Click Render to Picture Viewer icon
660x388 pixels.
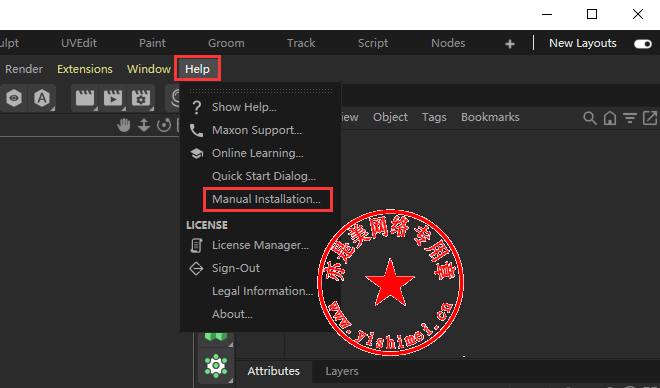(x=113, y=98)
